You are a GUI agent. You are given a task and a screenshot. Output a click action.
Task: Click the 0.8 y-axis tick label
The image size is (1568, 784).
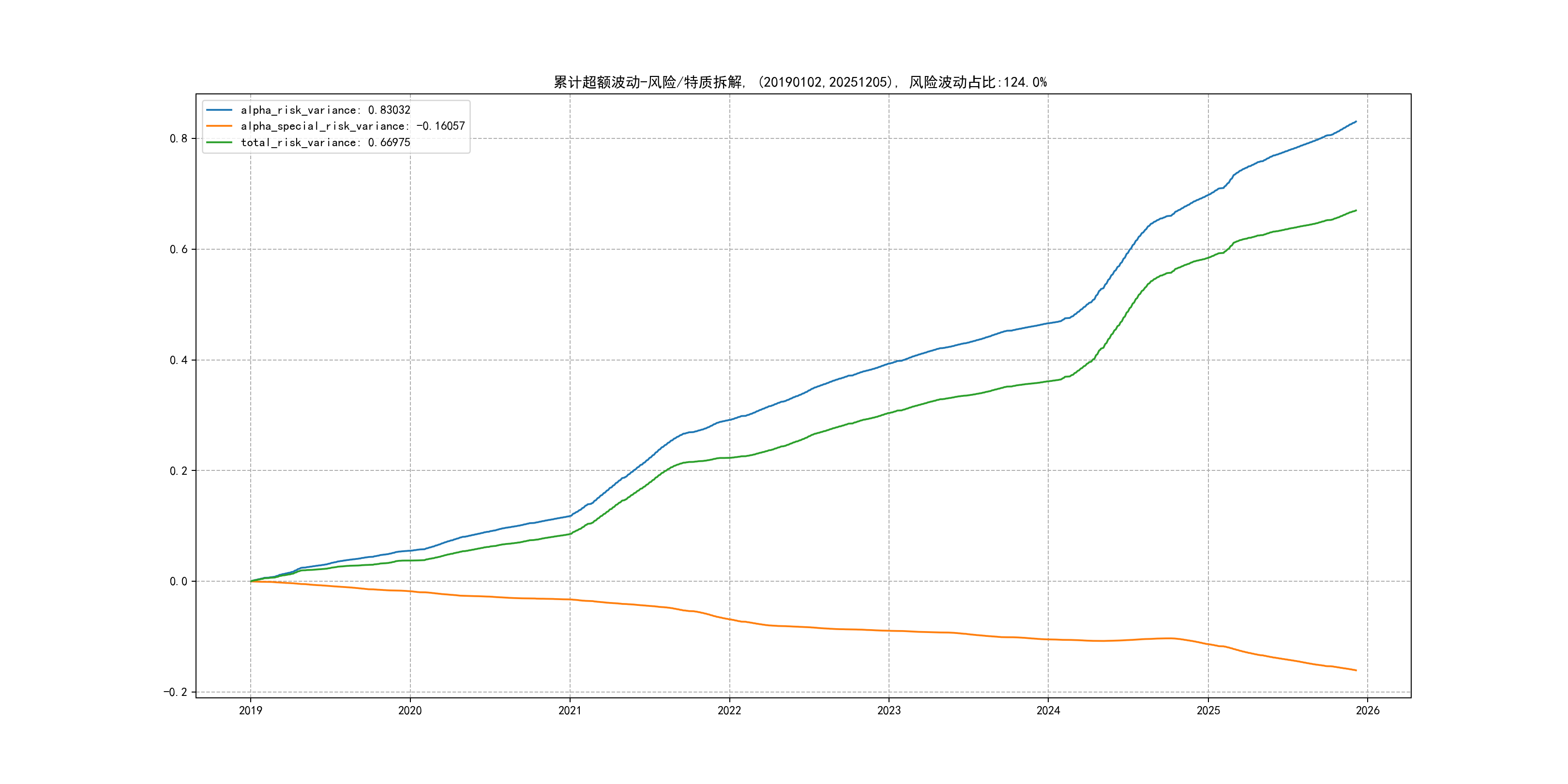click(x=179, y=139)
